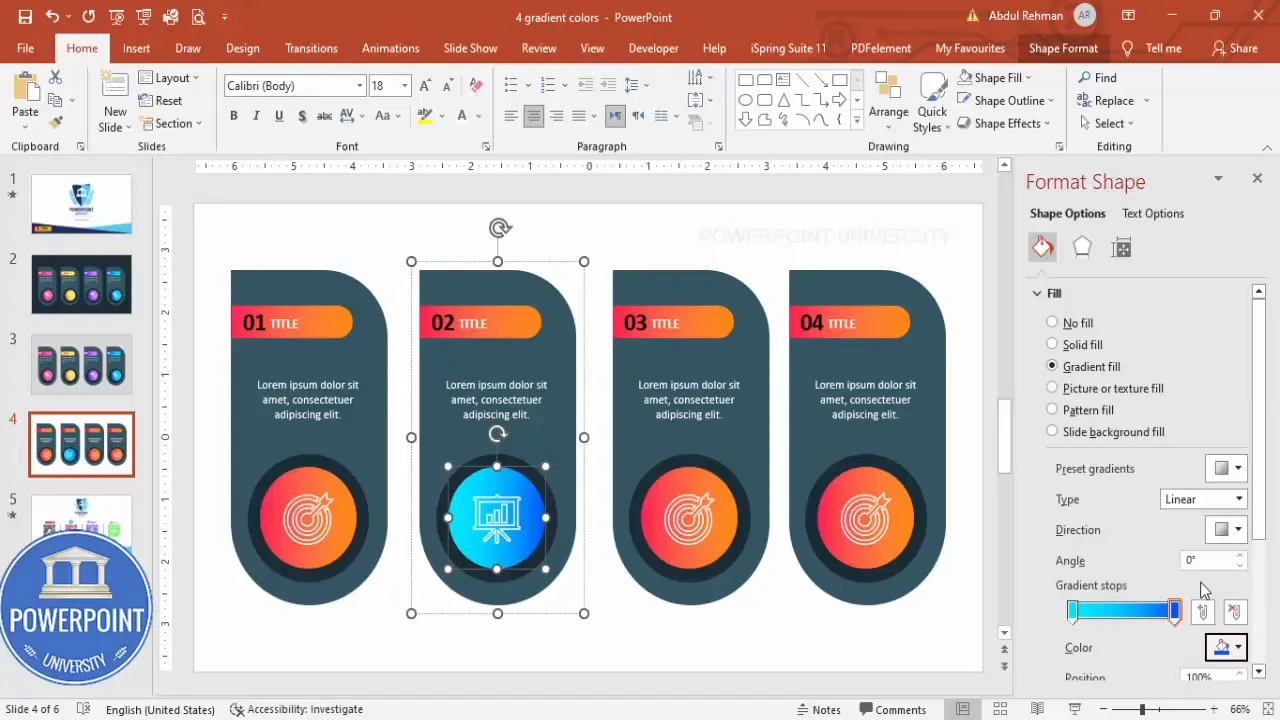
Task: Click the Format Painter brush icon
Action: [x=56, y=122]
